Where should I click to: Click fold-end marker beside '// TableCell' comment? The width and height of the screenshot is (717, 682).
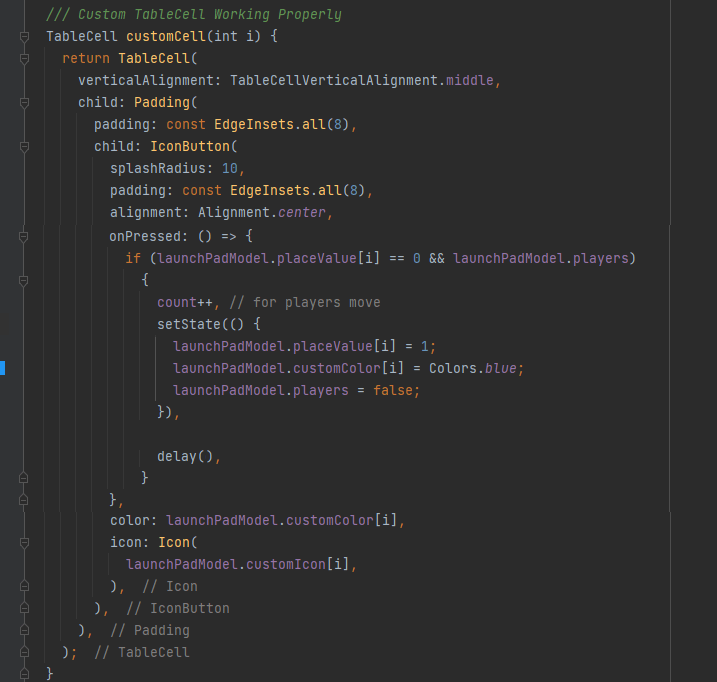[x=25, y=652]
